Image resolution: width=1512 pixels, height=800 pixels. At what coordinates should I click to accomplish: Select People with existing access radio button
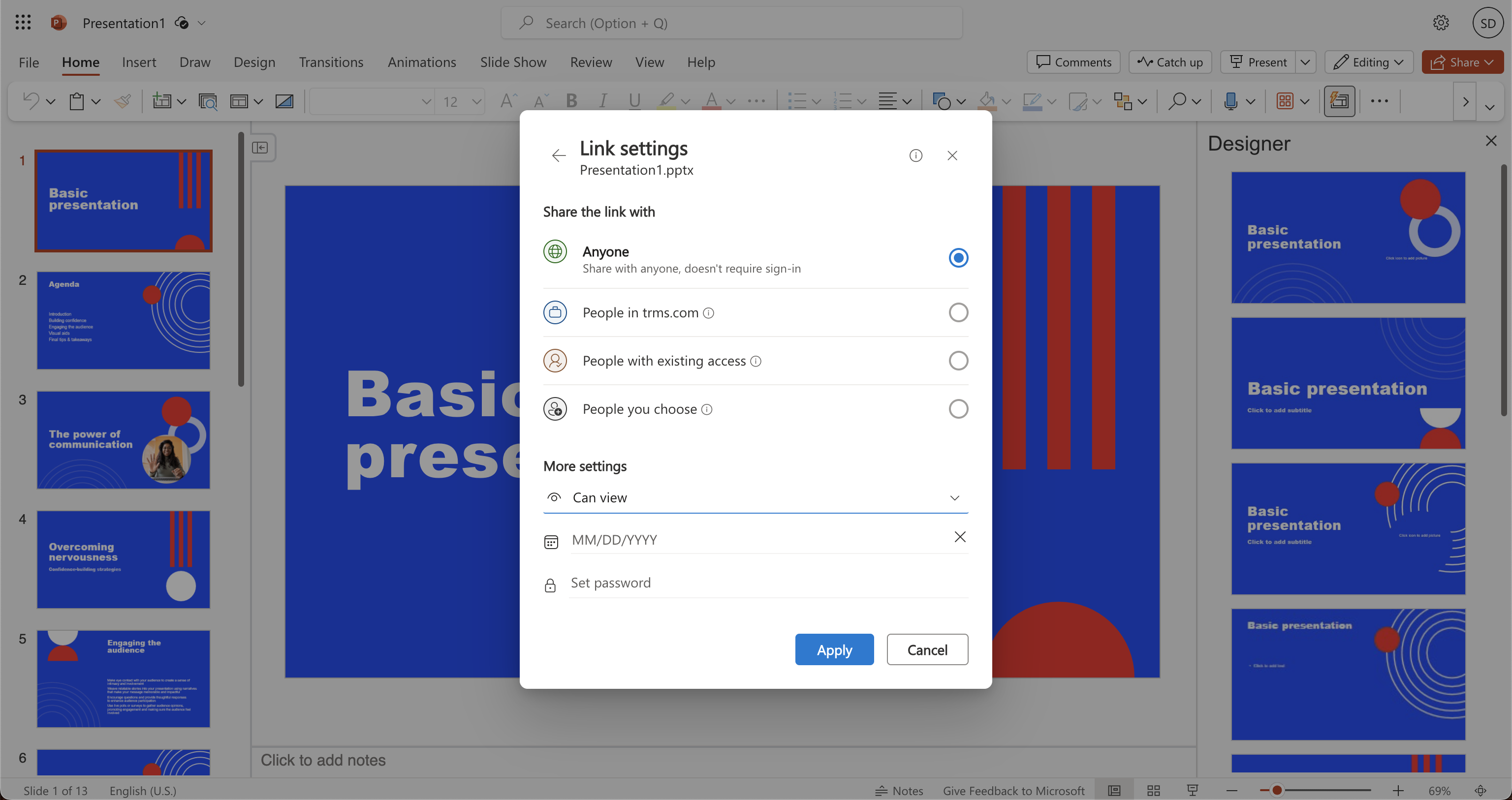[958, 361]
